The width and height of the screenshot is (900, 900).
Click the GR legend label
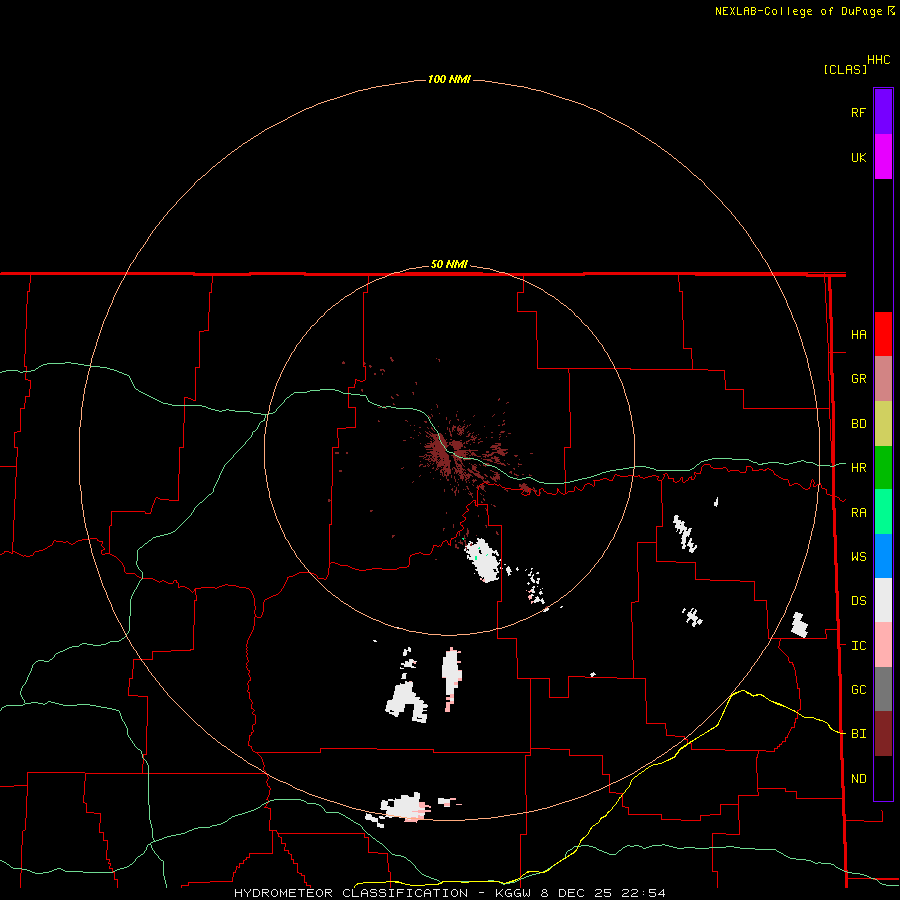pos(858,379)
